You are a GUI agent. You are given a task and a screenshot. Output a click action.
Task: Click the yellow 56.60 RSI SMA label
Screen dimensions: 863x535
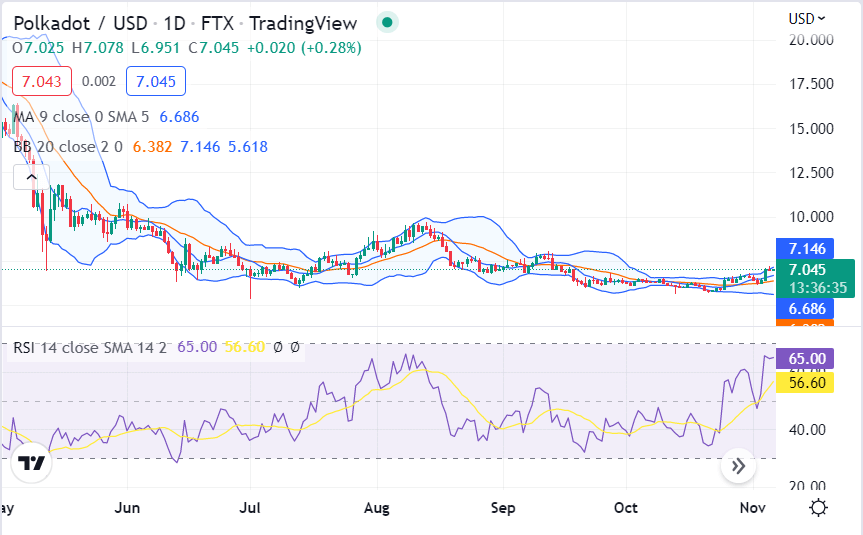tap(805, 383)
